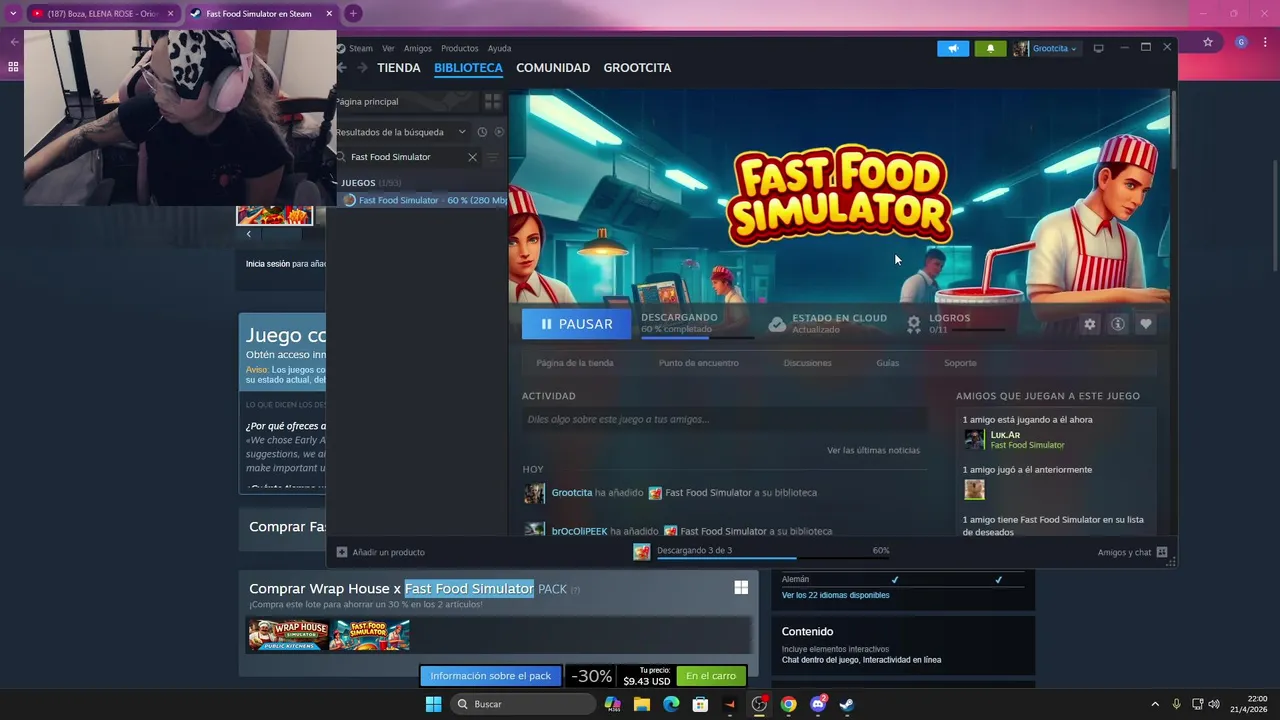
Task: Open Amigos menu
Action: pyautogui.click(x=418, y=48)
